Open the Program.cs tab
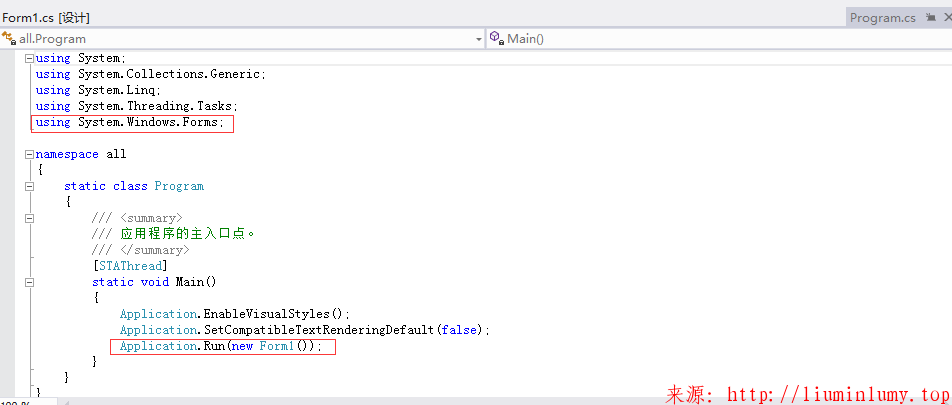 (882, 18)
